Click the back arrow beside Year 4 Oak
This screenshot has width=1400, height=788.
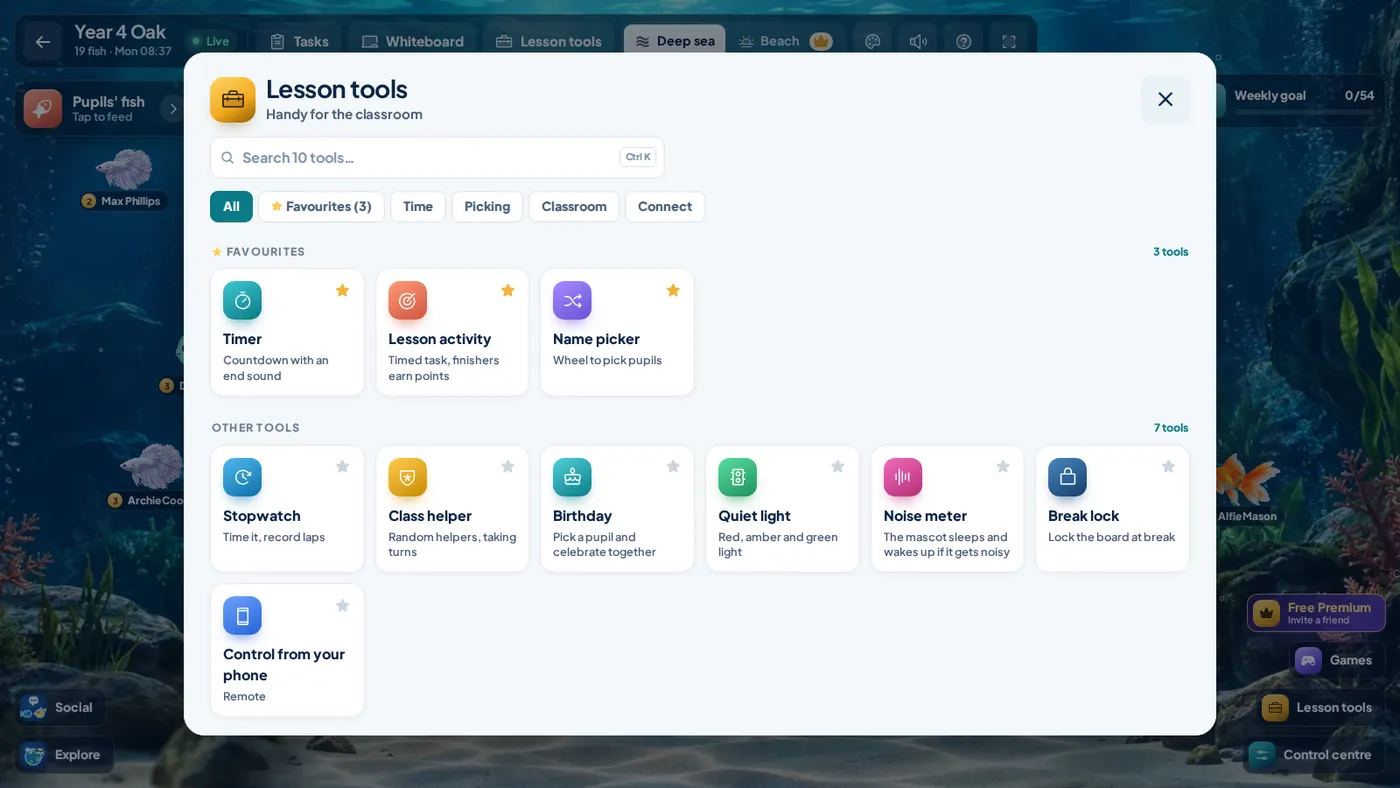pos(42,41)
